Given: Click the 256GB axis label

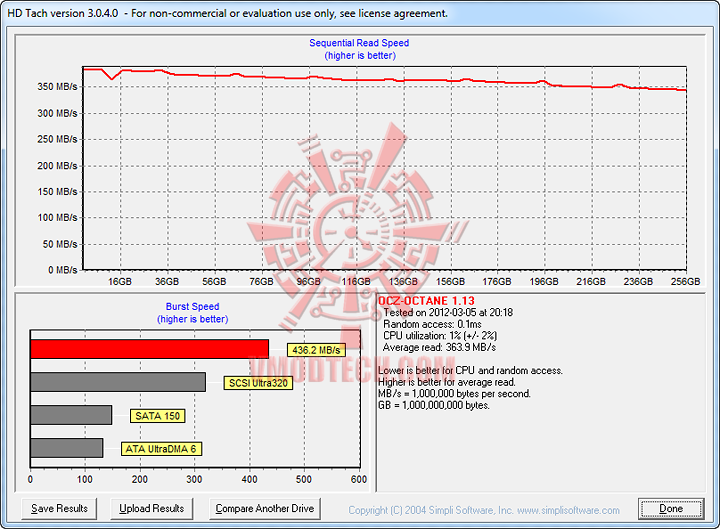Looking at the screenshot, I should (685, 281).
